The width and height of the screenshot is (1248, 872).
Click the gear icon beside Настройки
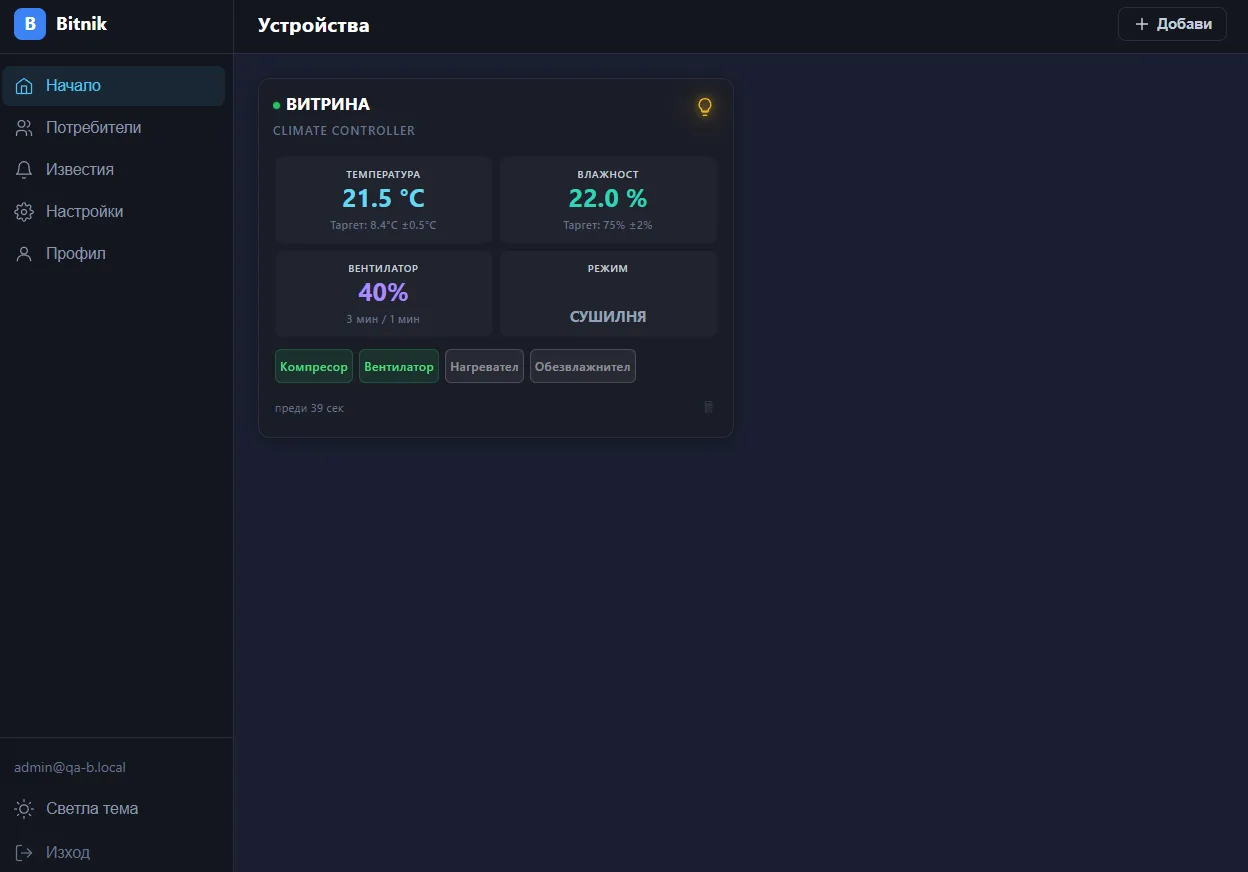pos(25,212)
